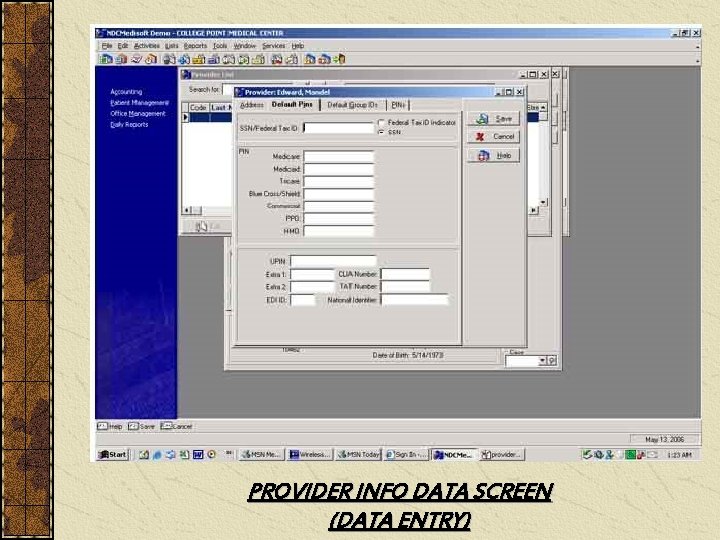Click the NDCMedisoft title bar application icon
Screen dimensions: 720x540
pos(100,33)
